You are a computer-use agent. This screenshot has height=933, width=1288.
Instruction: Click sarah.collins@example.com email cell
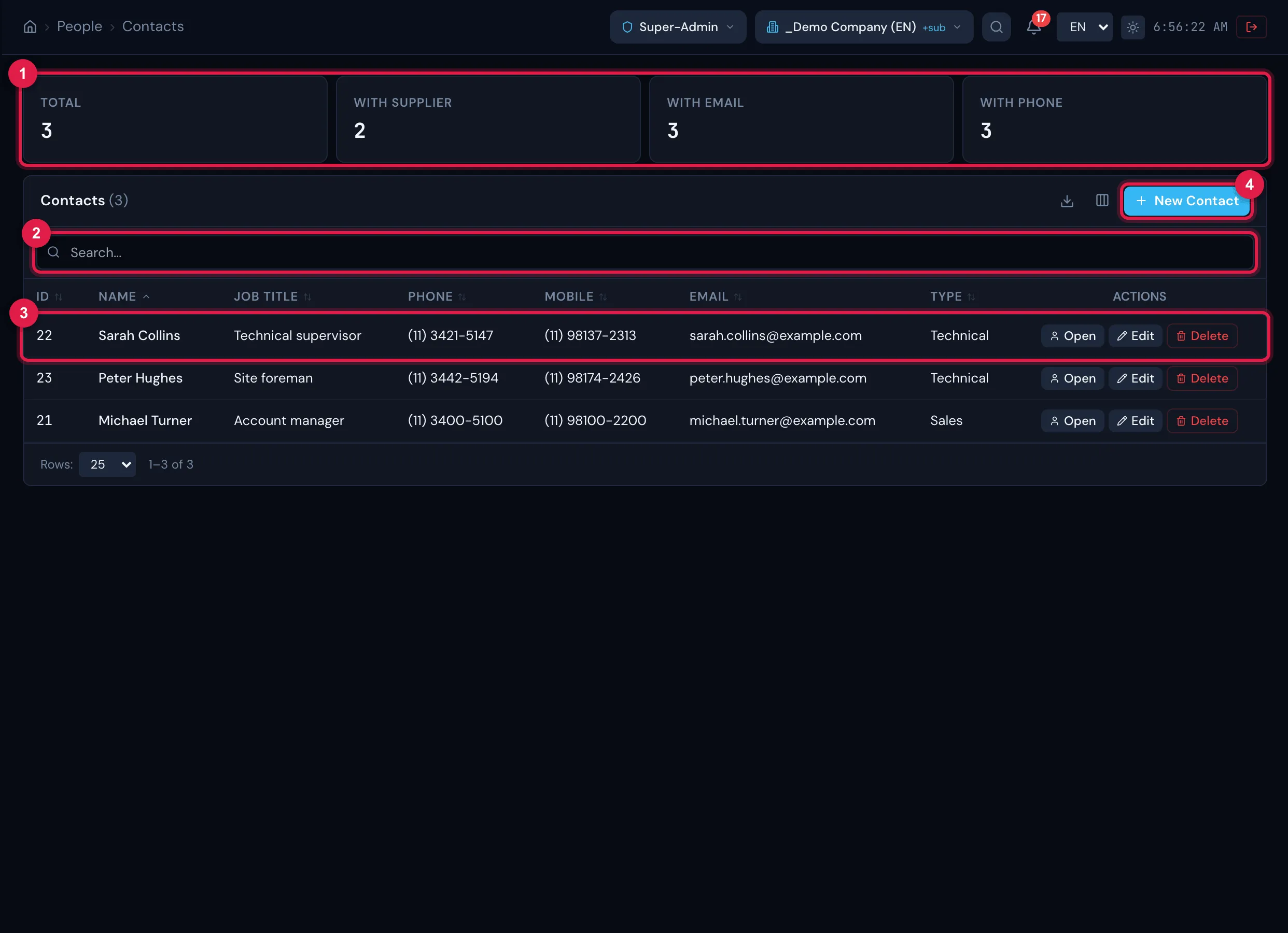click(775, 335)
